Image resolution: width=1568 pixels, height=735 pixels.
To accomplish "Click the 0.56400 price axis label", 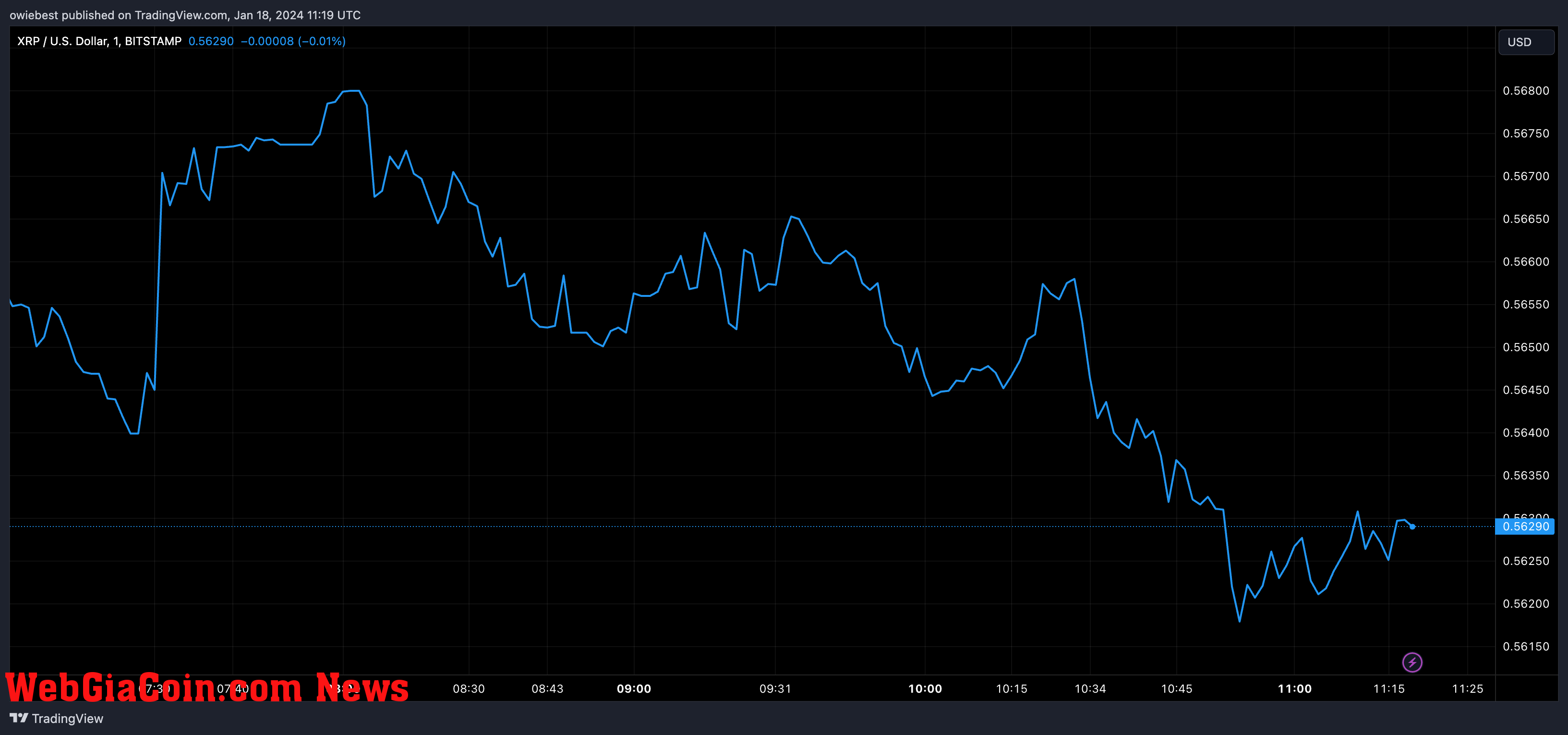I will click(1526, 432).
